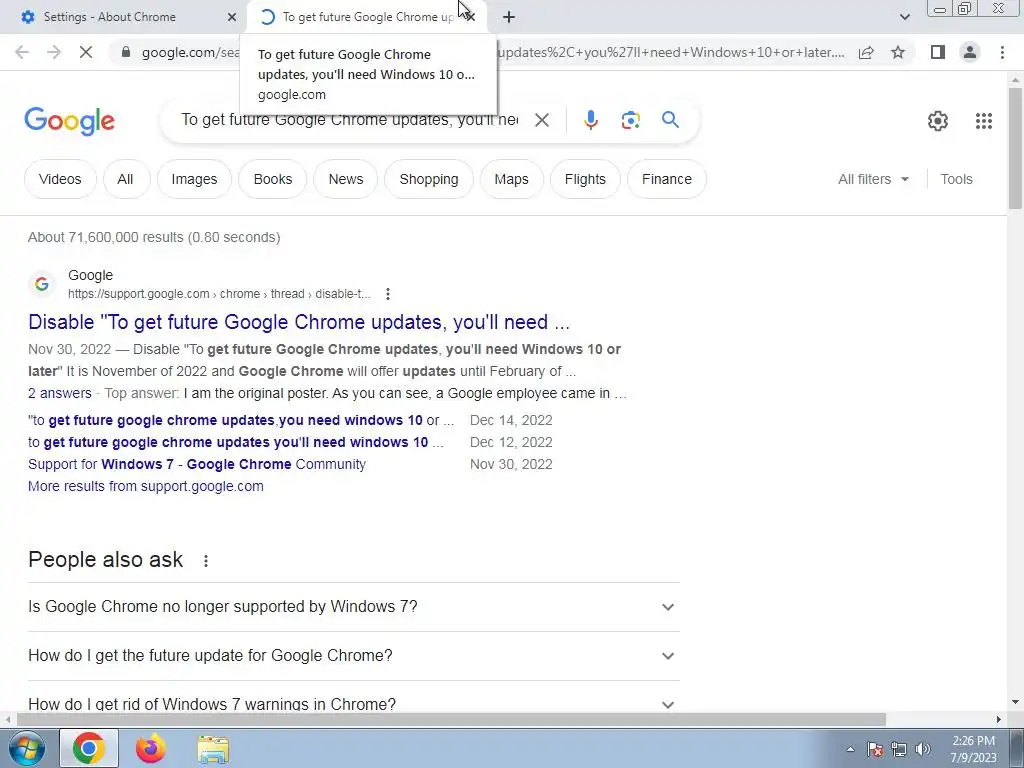
Task: Show hidden system tray icons
Action: (x=850, y=749)
